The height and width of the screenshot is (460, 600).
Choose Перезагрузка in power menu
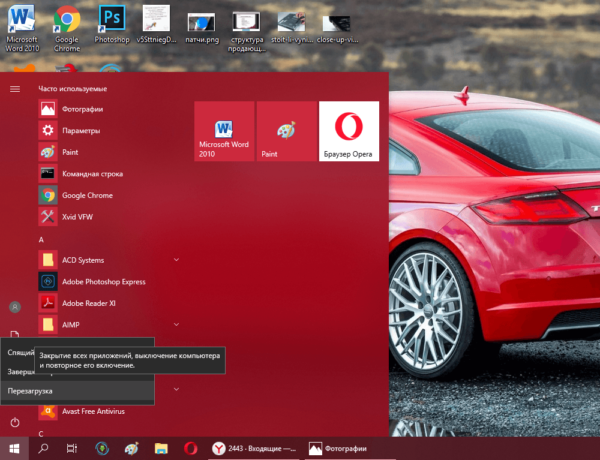click(x=78, y=391)
